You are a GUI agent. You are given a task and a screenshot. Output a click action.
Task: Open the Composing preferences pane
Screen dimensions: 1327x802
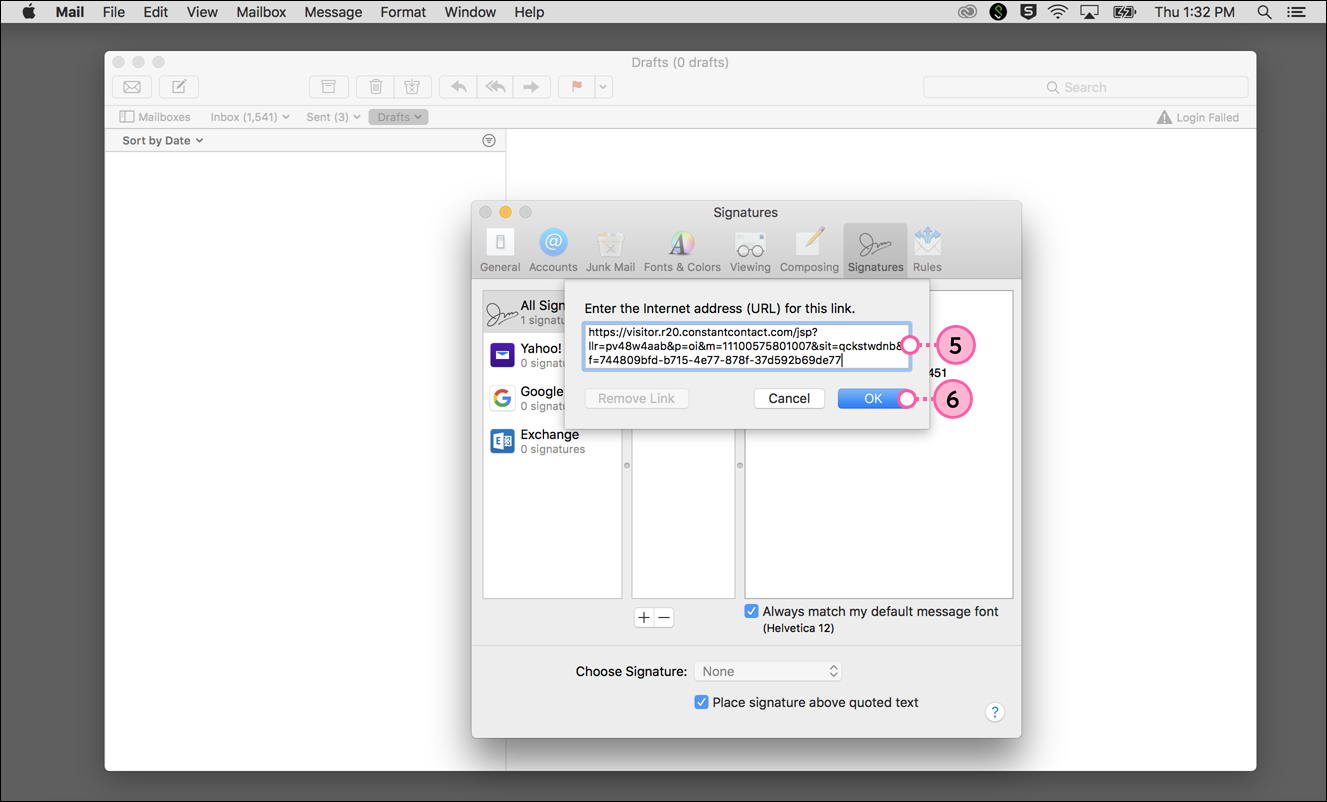pos(809,250)
